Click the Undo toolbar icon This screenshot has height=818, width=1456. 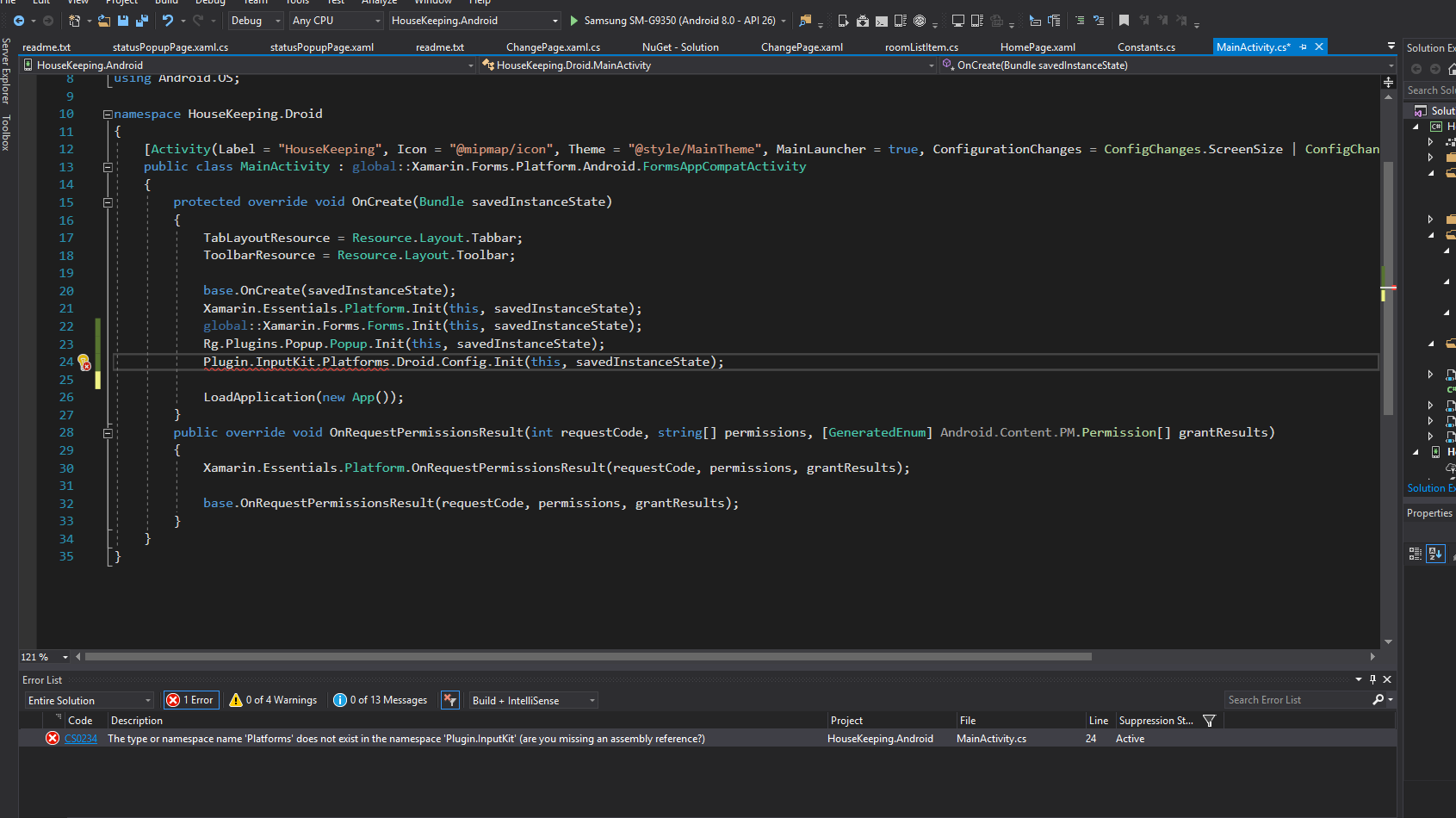167,21
